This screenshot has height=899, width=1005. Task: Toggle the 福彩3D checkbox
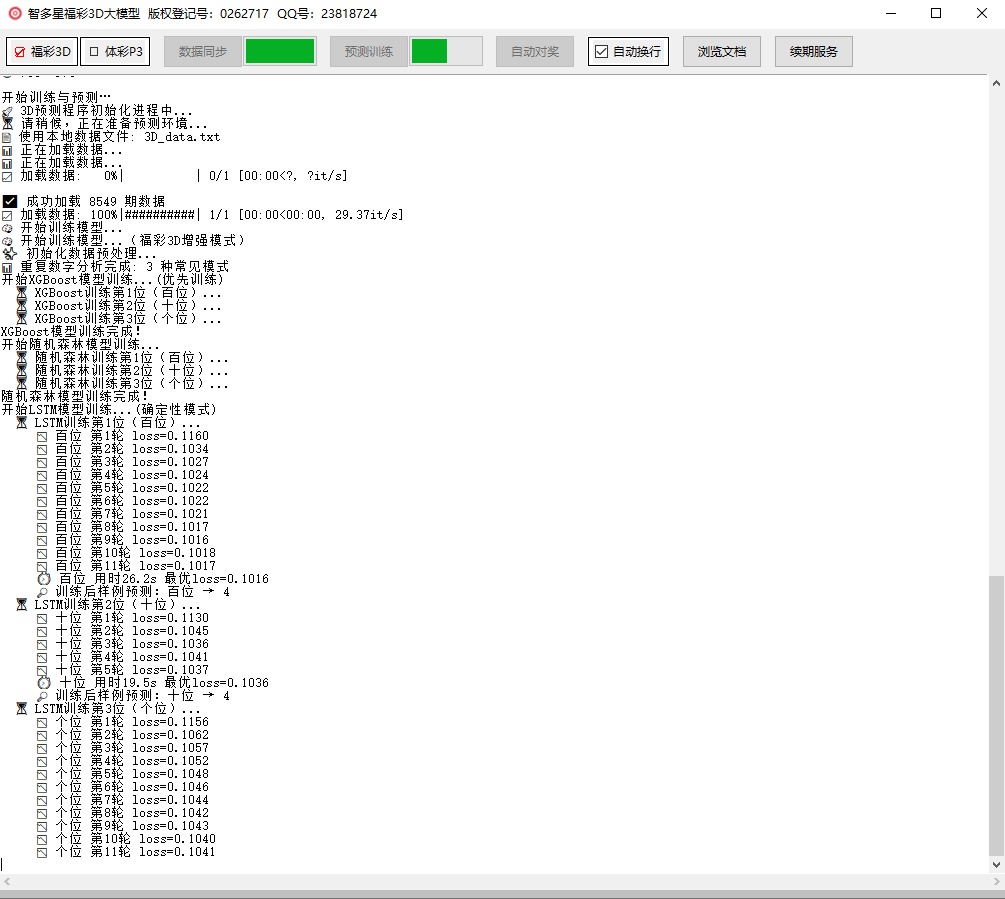(x=20, y=52)
